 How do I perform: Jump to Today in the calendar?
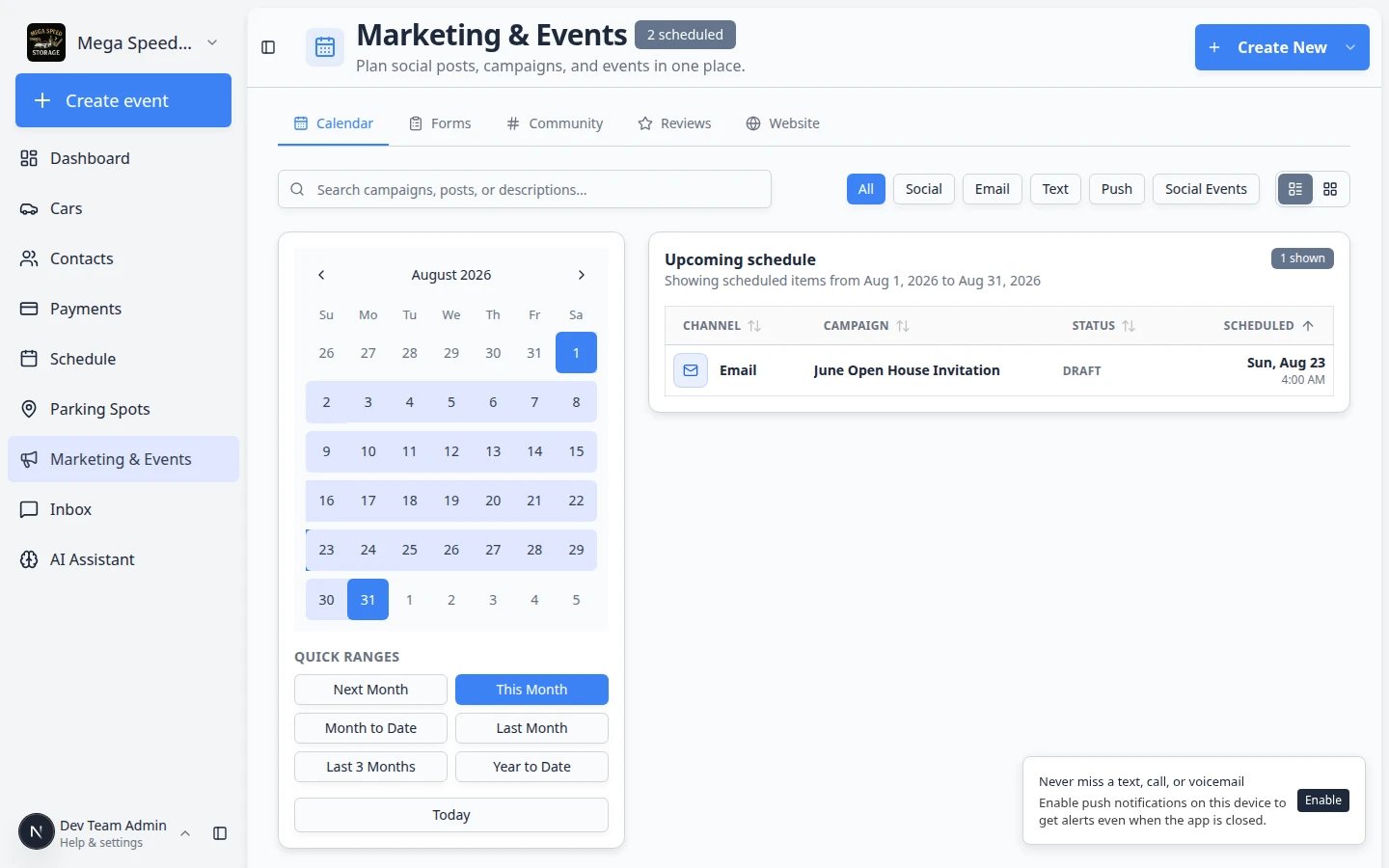click(x=451, y=815)
